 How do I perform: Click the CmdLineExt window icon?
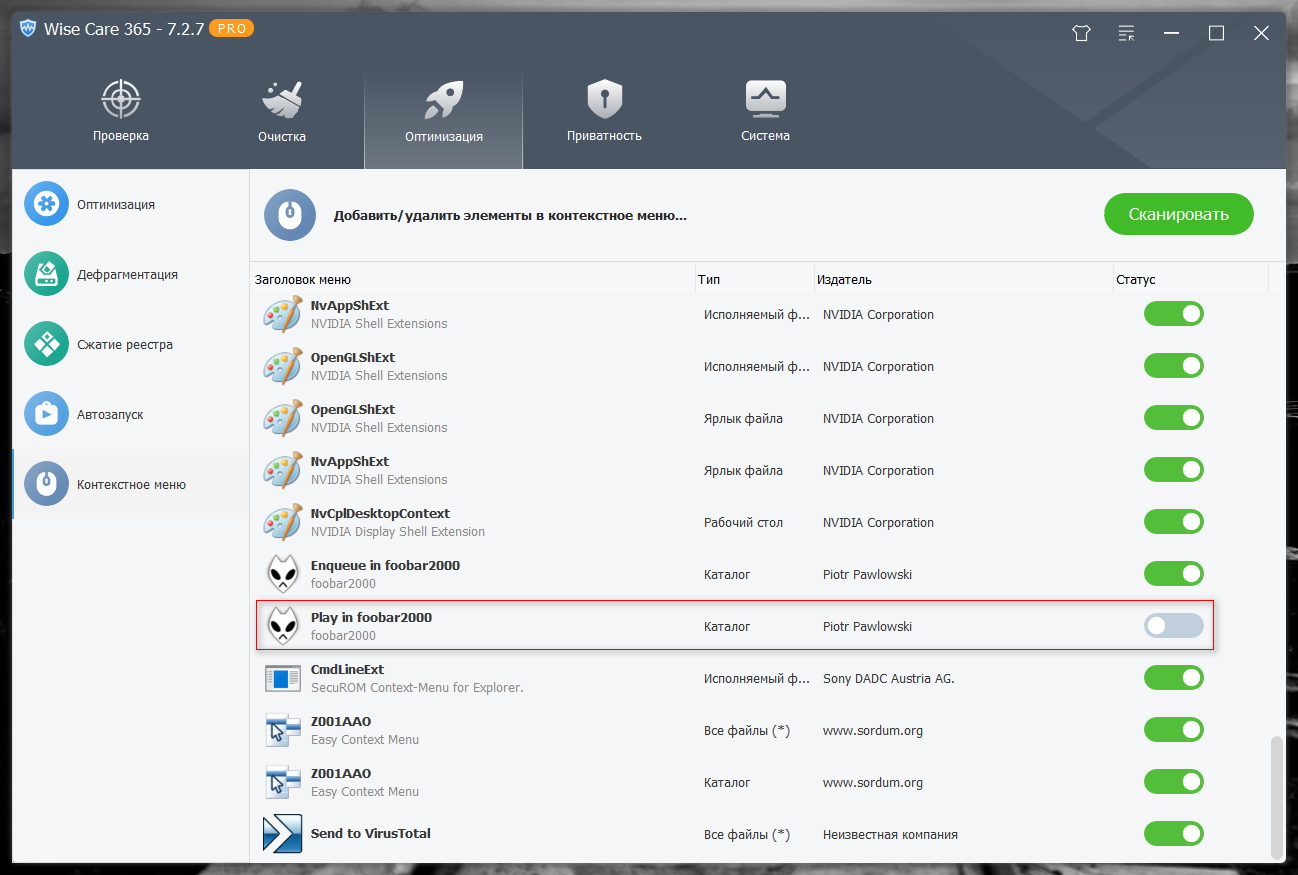coord(283,678)
